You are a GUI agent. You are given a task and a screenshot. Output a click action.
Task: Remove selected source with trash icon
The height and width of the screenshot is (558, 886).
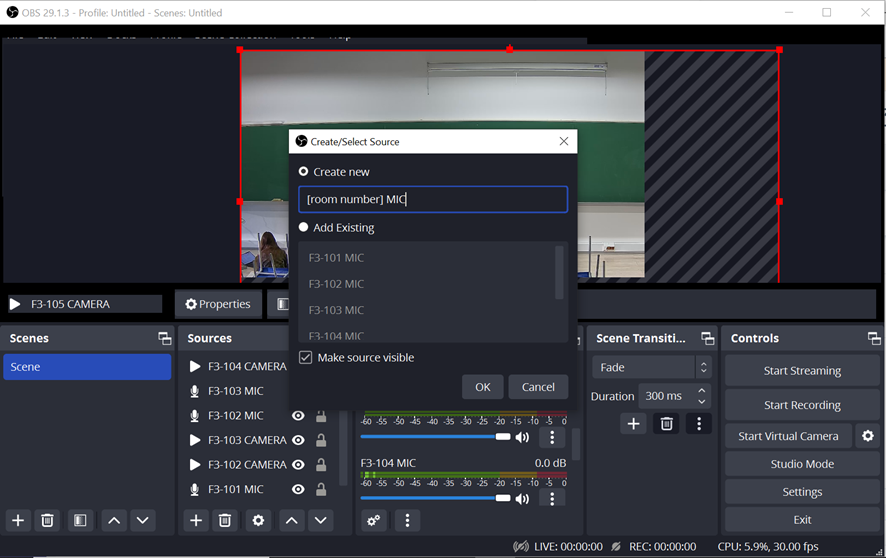click(225, 520)
